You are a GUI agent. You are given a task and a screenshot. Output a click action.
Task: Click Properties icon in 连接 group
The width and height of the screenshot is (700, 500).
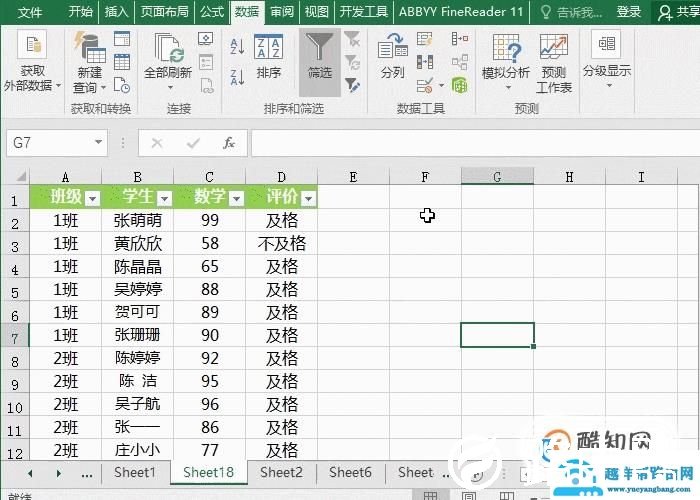click(x=206, y=62)
